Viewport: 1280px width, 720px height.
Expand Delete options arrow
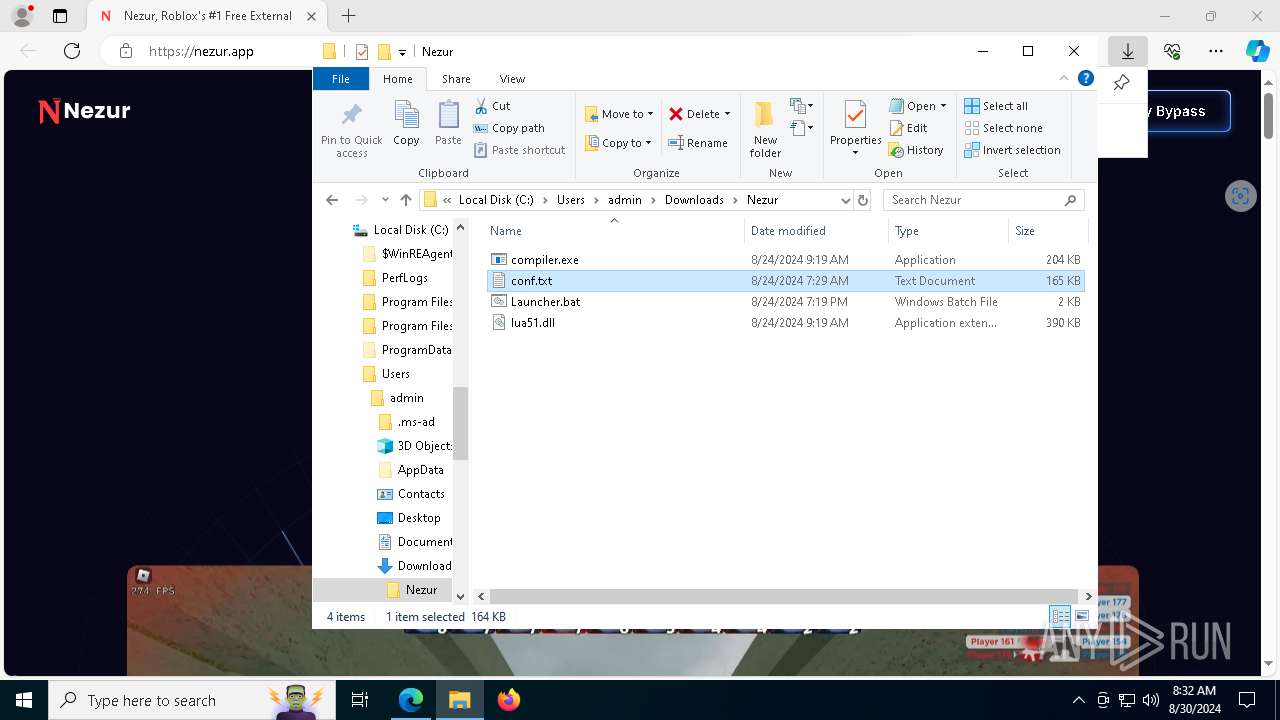click(x=727, y=114)
